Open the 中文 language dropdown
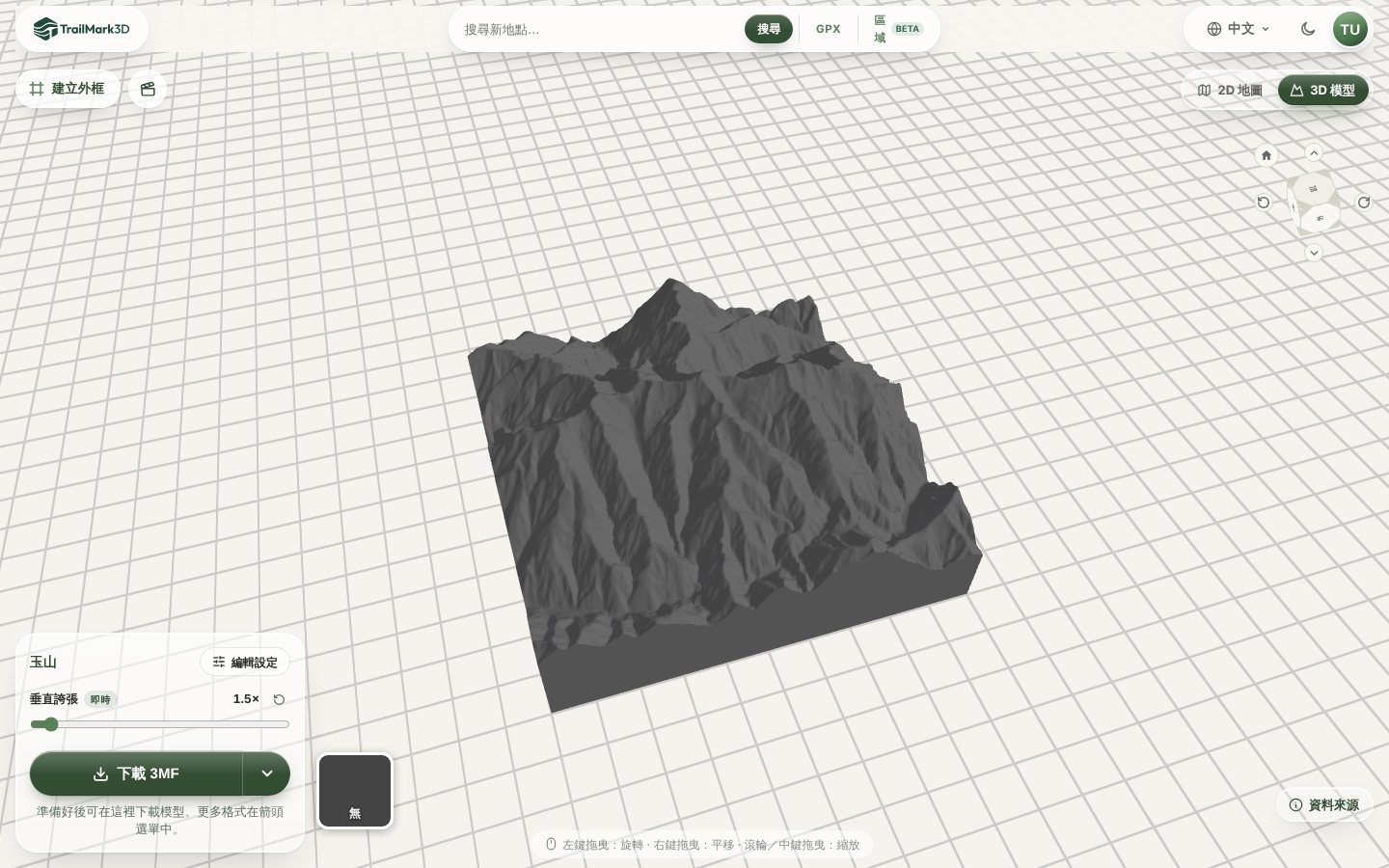Viewport: 1389px width, 868px height. tap(1239, 29)
